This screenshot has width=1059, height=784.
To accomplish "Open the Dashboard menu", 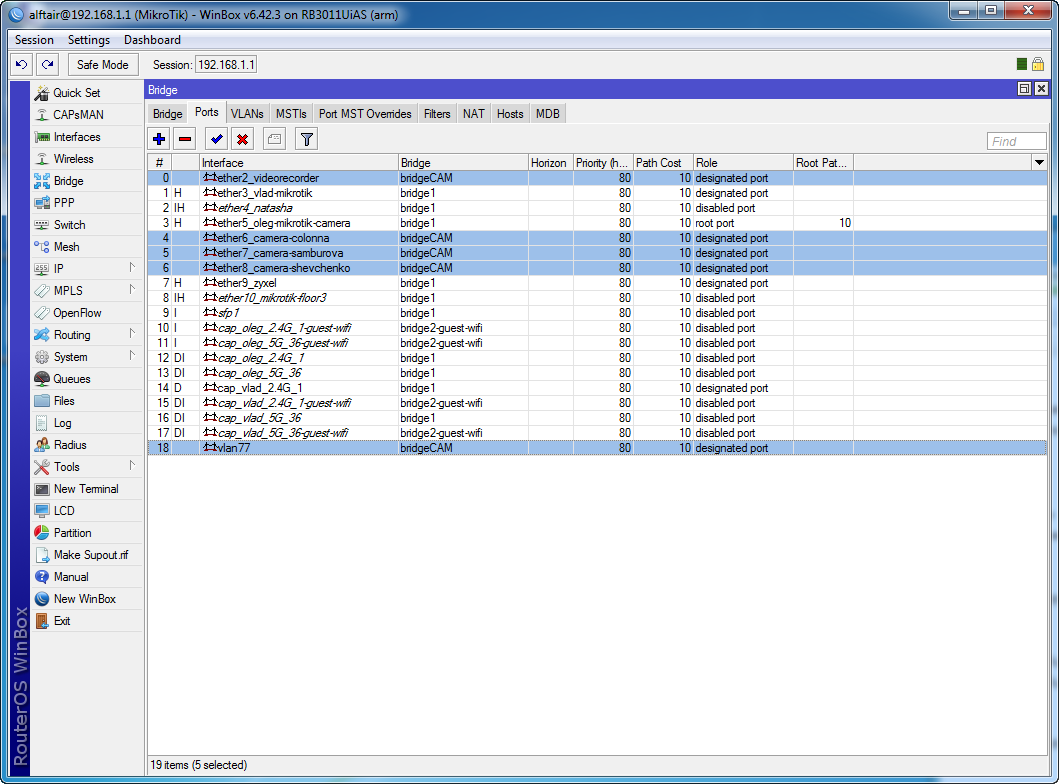I will [x=152, y=40].
